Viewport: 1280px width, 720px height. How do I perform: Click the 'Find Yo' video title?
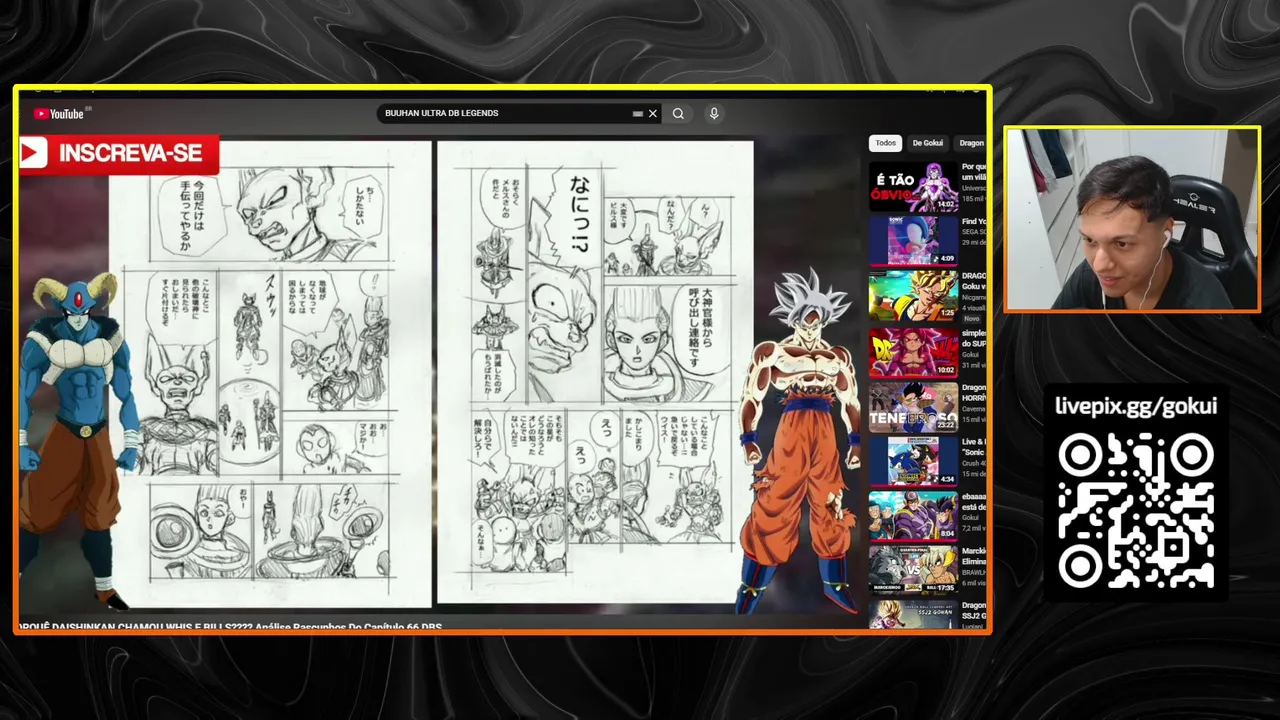click(974, 222)
